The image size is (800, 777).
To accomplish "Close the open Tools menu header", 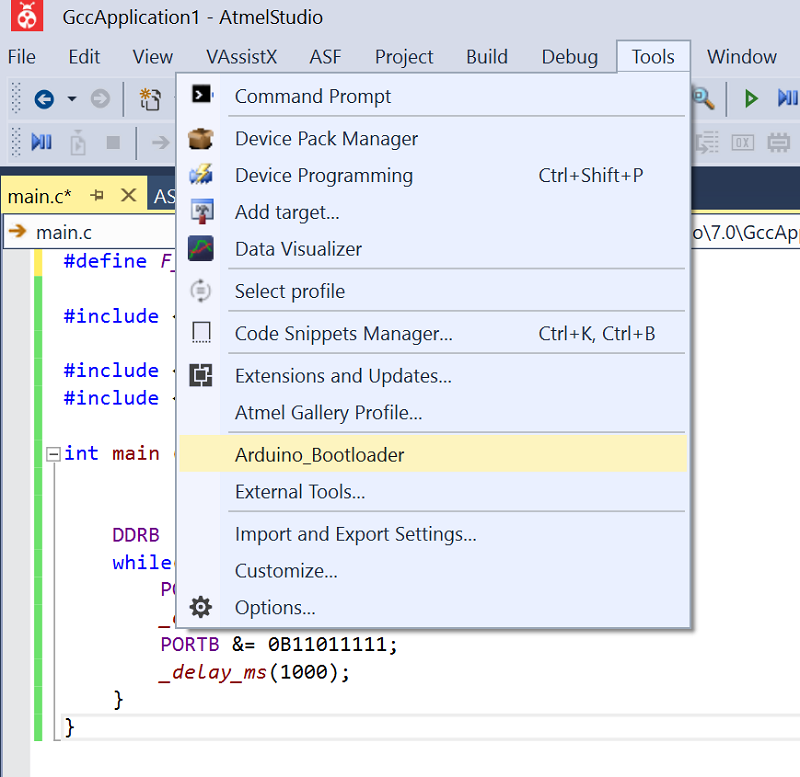I will point(653,57).
